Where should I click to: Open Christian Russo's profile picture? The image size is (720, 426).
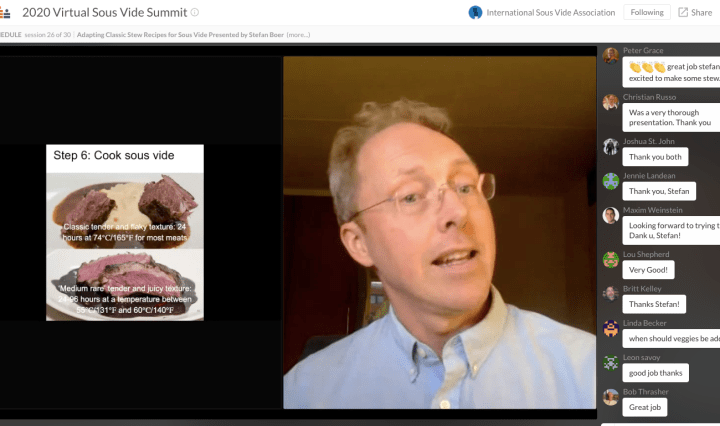pos(610,102)
